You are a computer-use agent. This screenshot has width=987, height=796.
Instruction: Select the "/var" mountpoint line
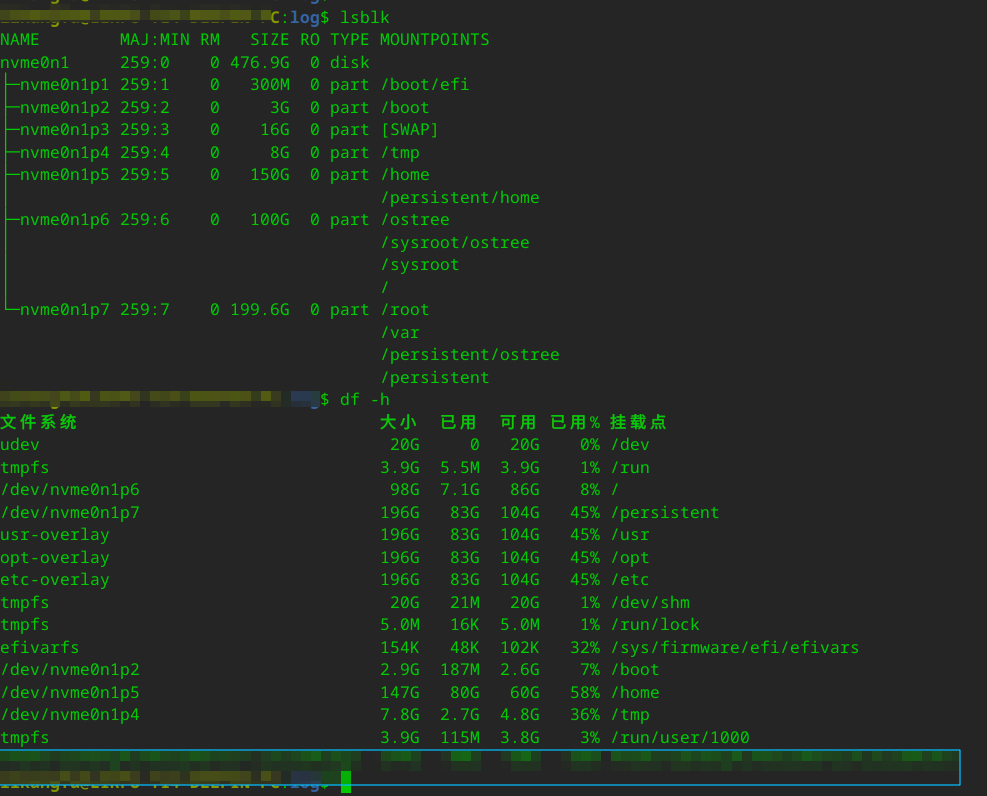point(400,332)
